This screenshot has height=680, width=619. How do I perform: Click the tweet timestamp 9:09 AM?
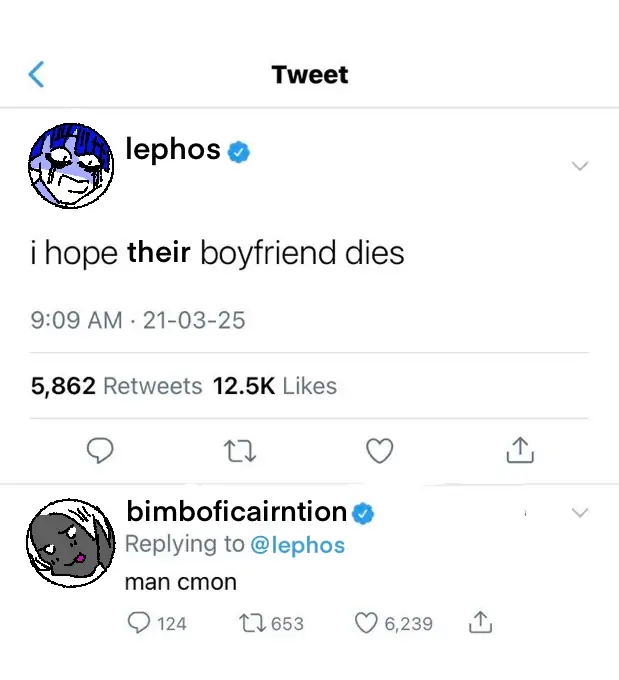pos(76,321)
